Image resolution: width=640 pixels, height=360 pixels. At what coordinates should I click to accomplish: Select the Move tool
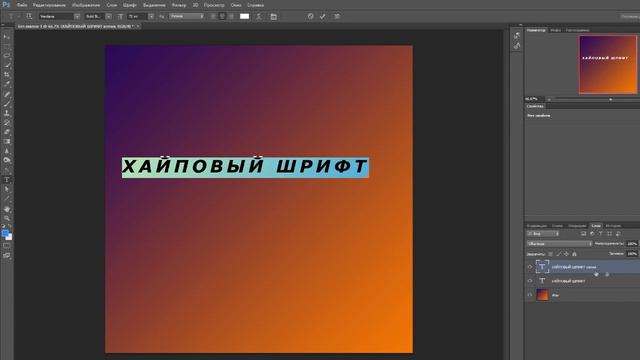tap(7, 37)
